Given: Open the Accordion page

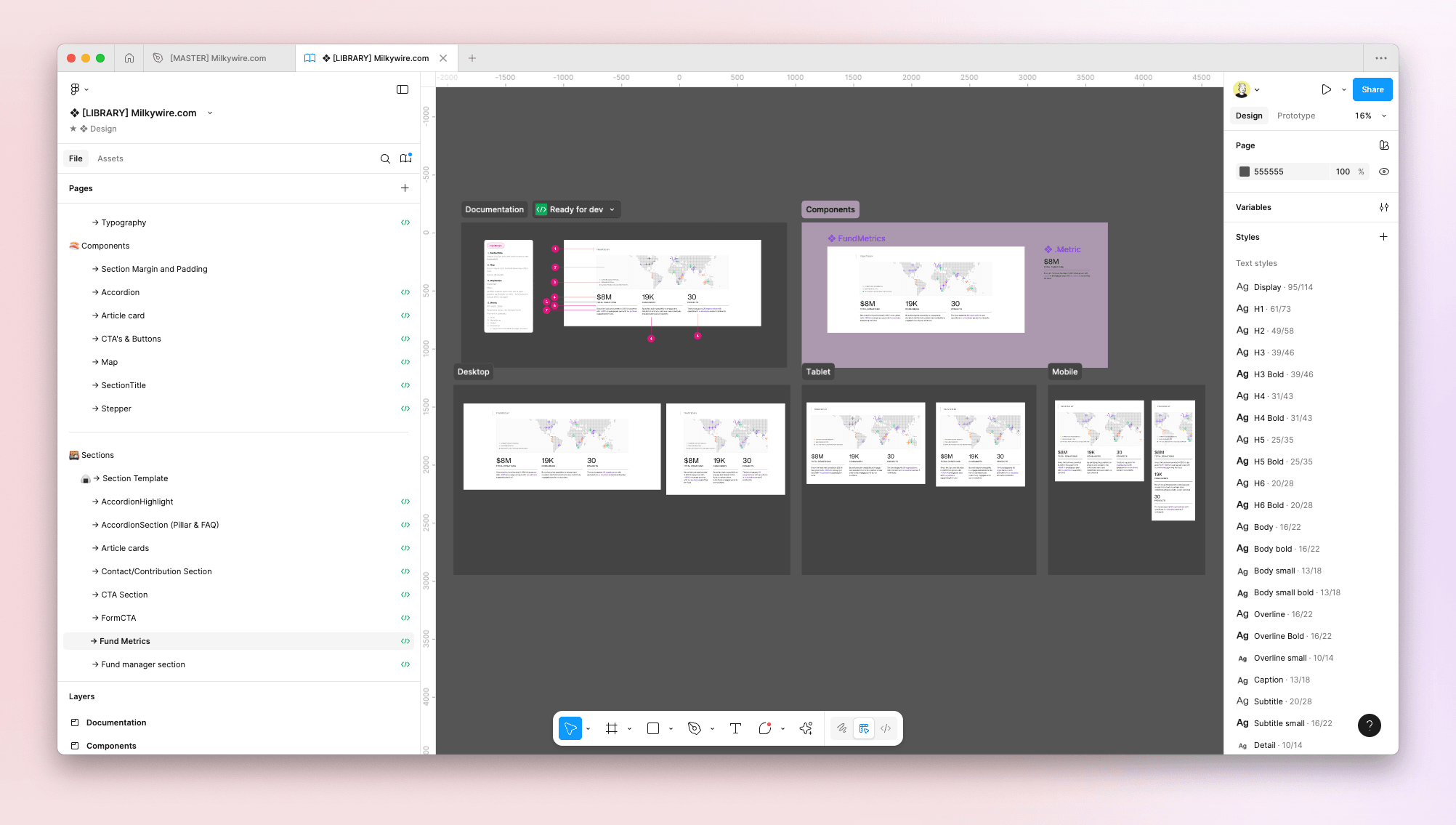Looking at the screenshot, I should click(x=239, y=292).
